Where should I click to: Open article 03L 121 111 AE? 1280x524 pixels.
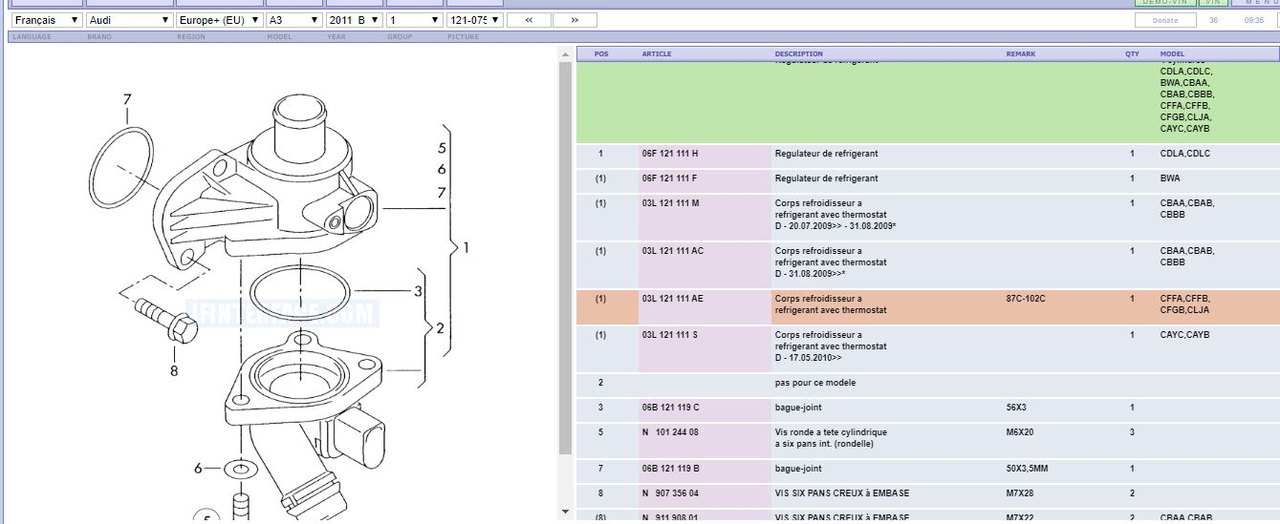[672, 299]
